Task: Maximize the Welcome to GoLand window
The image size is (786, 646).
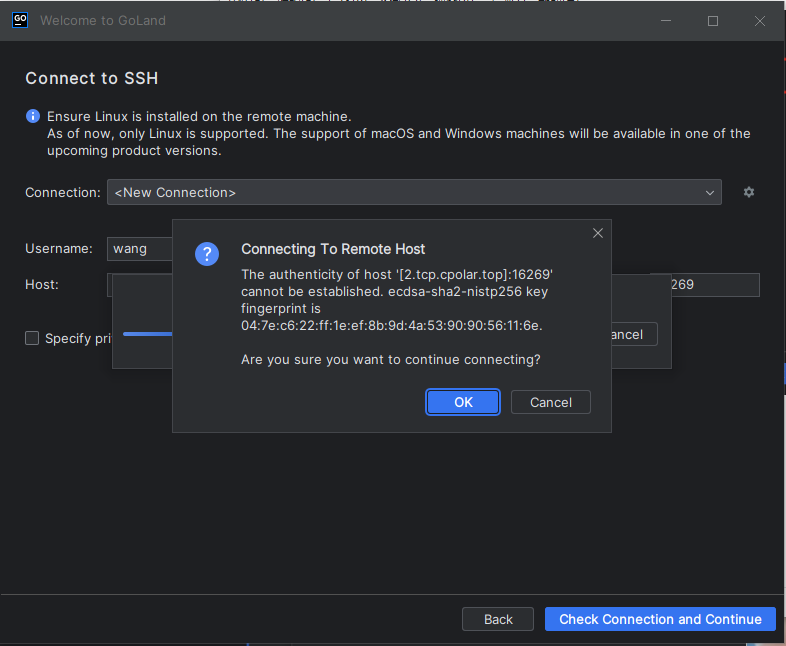Action: click(x=713, y=21)
